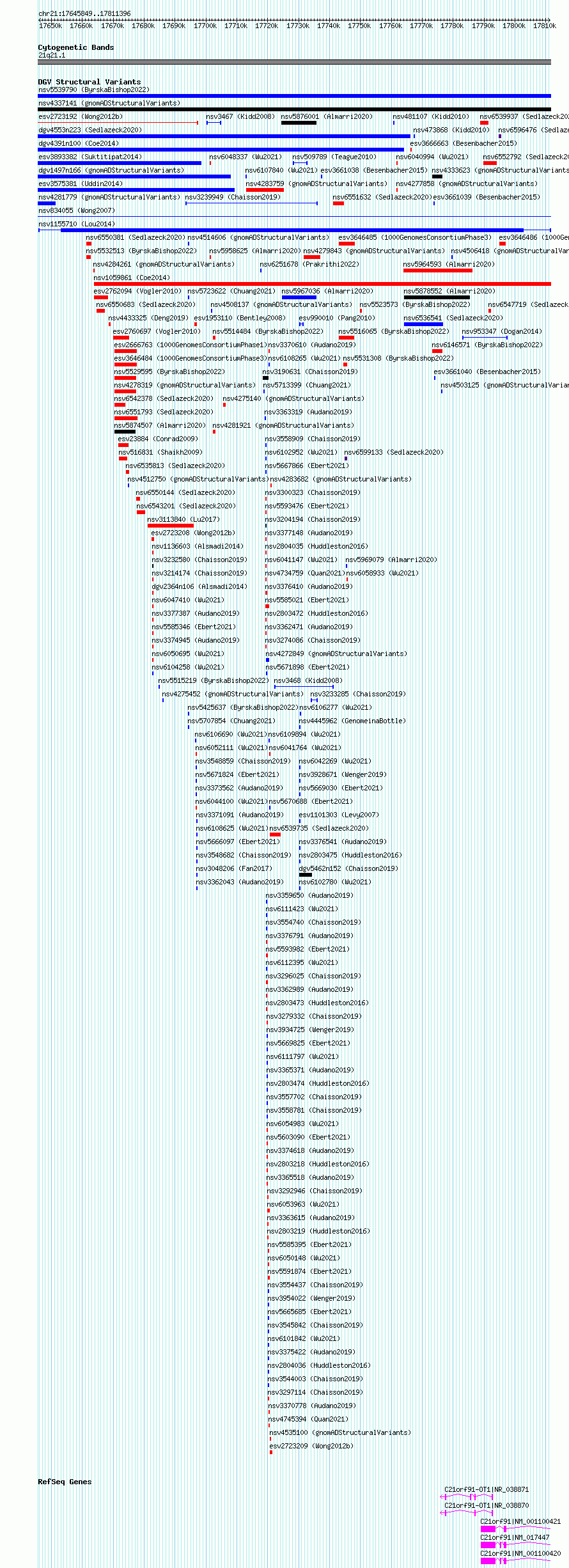Click nsv3190631 (Chaisson2019) label
The width and height of the screenshot is (569, 1568).
pyautogui.click(x=310, y=372)
